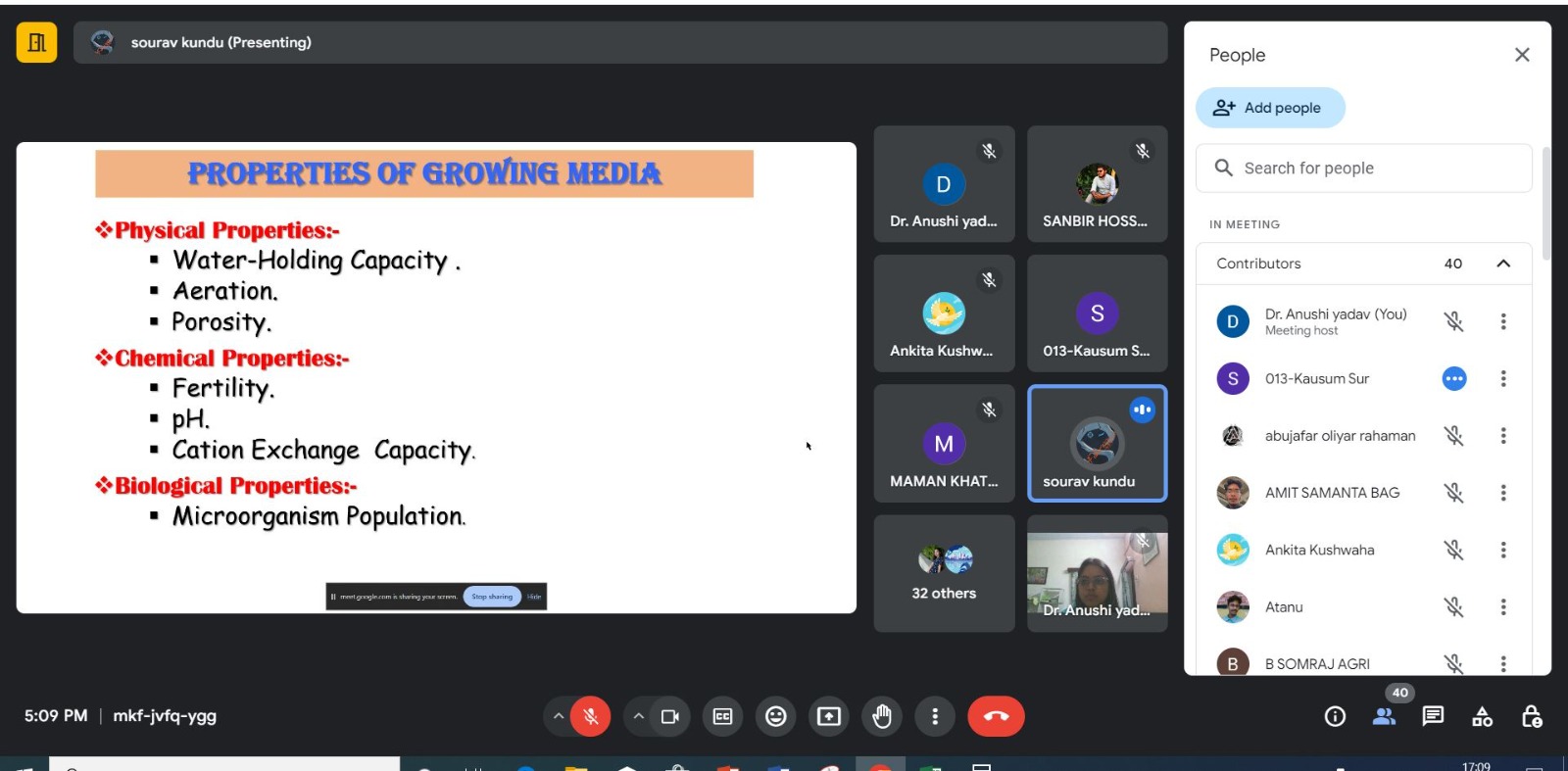Unmute the microphone
This screenshot has height=771, width=1568.
[591, 716]
